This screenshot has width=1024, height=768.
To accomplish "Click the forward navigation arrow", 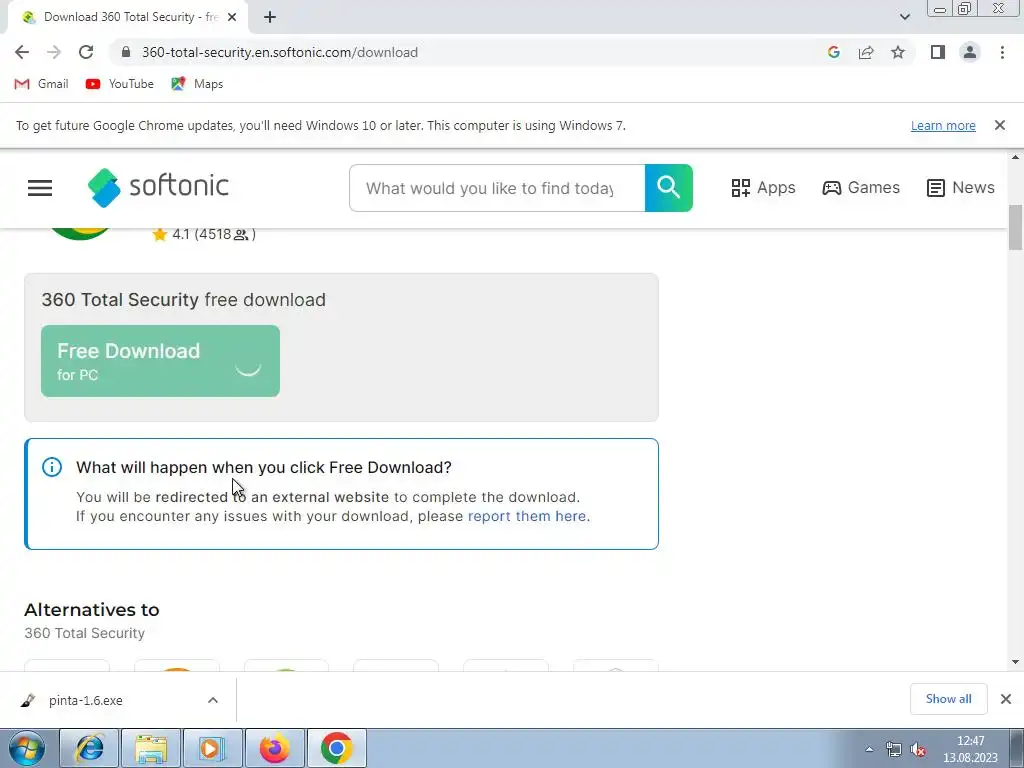I will (x=54, y=52).
